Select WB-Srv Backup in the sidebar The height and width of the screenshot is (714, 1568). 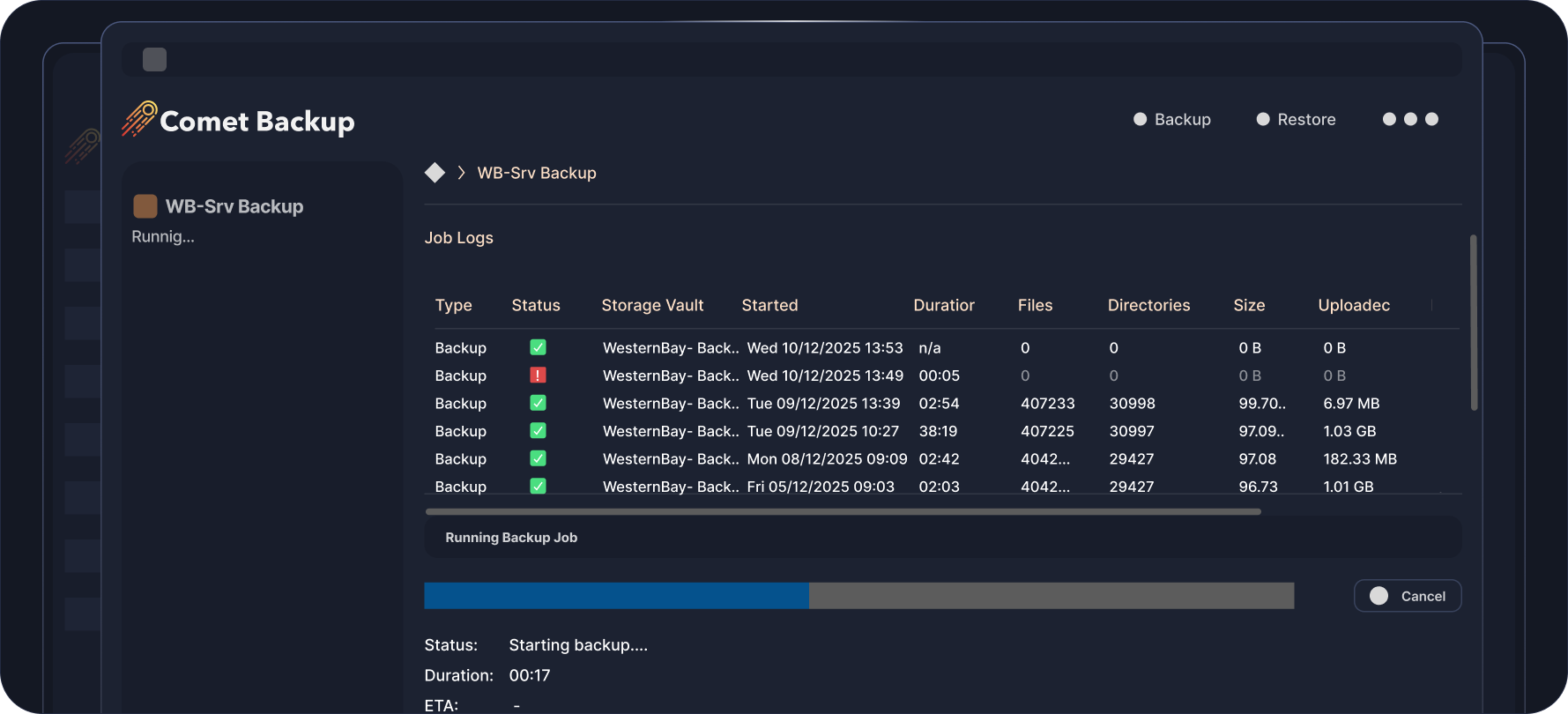[x=234, y=206]
